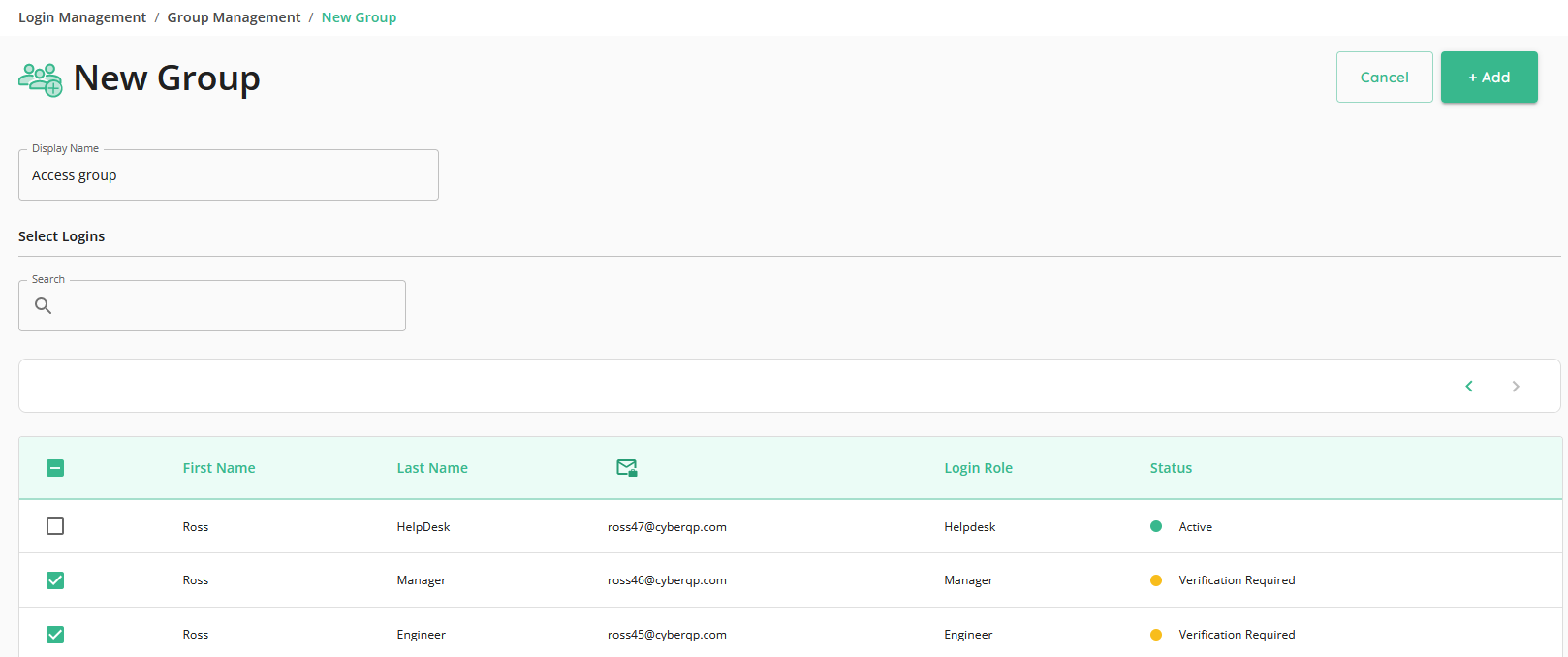
Task: Click Verification Required in Engineer row
Action: 1237,635
